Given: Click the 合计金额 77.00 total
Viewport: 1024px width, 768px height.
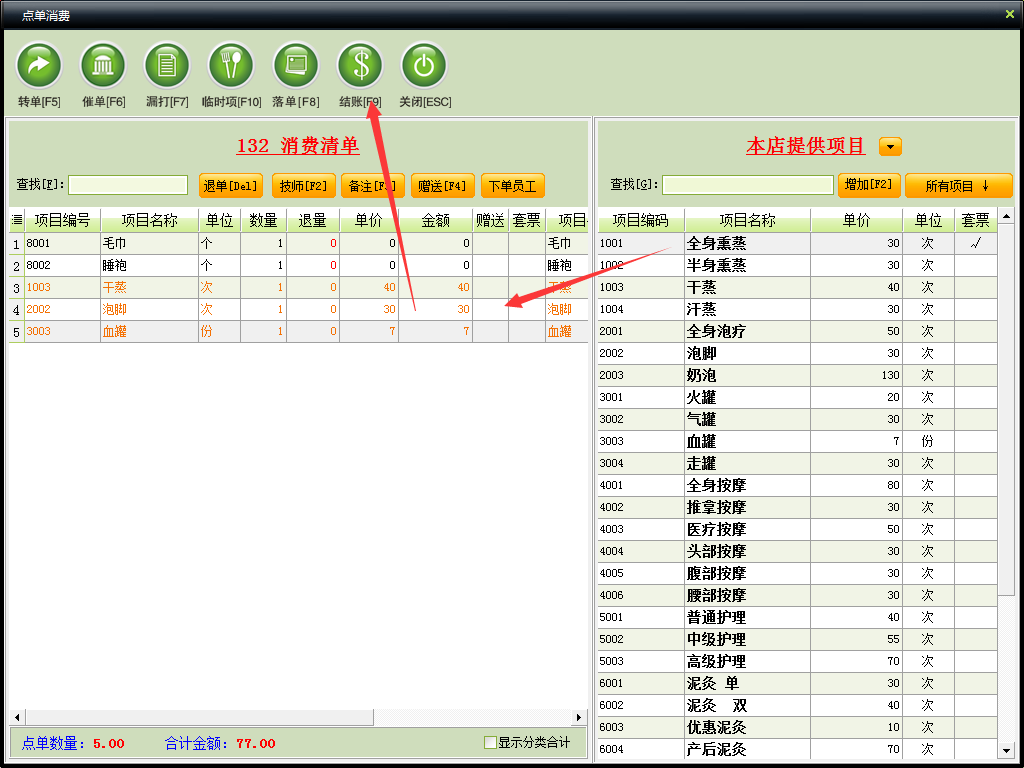Looking at the screenshot, I should 220,743.
